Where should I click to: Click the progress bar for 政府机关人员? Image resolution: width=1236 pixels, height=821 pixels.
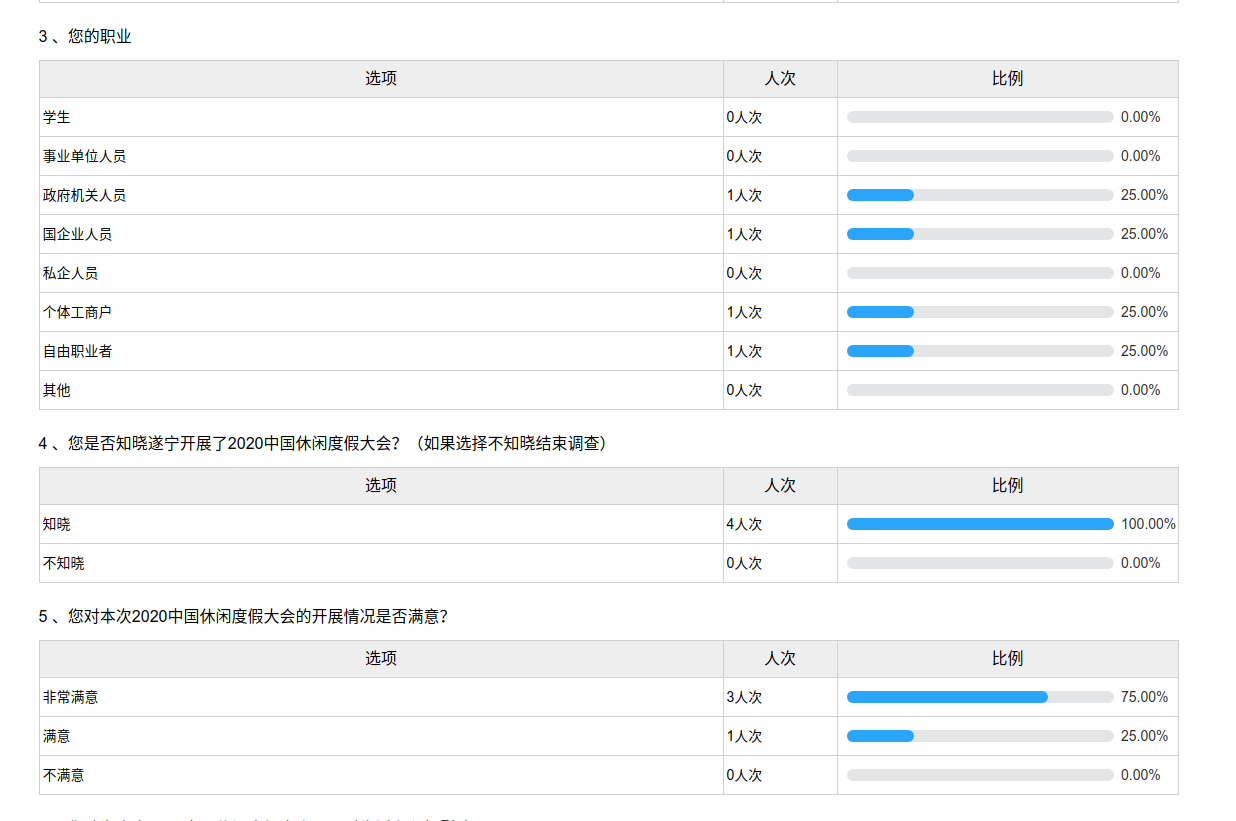click(x=979, y=195)
